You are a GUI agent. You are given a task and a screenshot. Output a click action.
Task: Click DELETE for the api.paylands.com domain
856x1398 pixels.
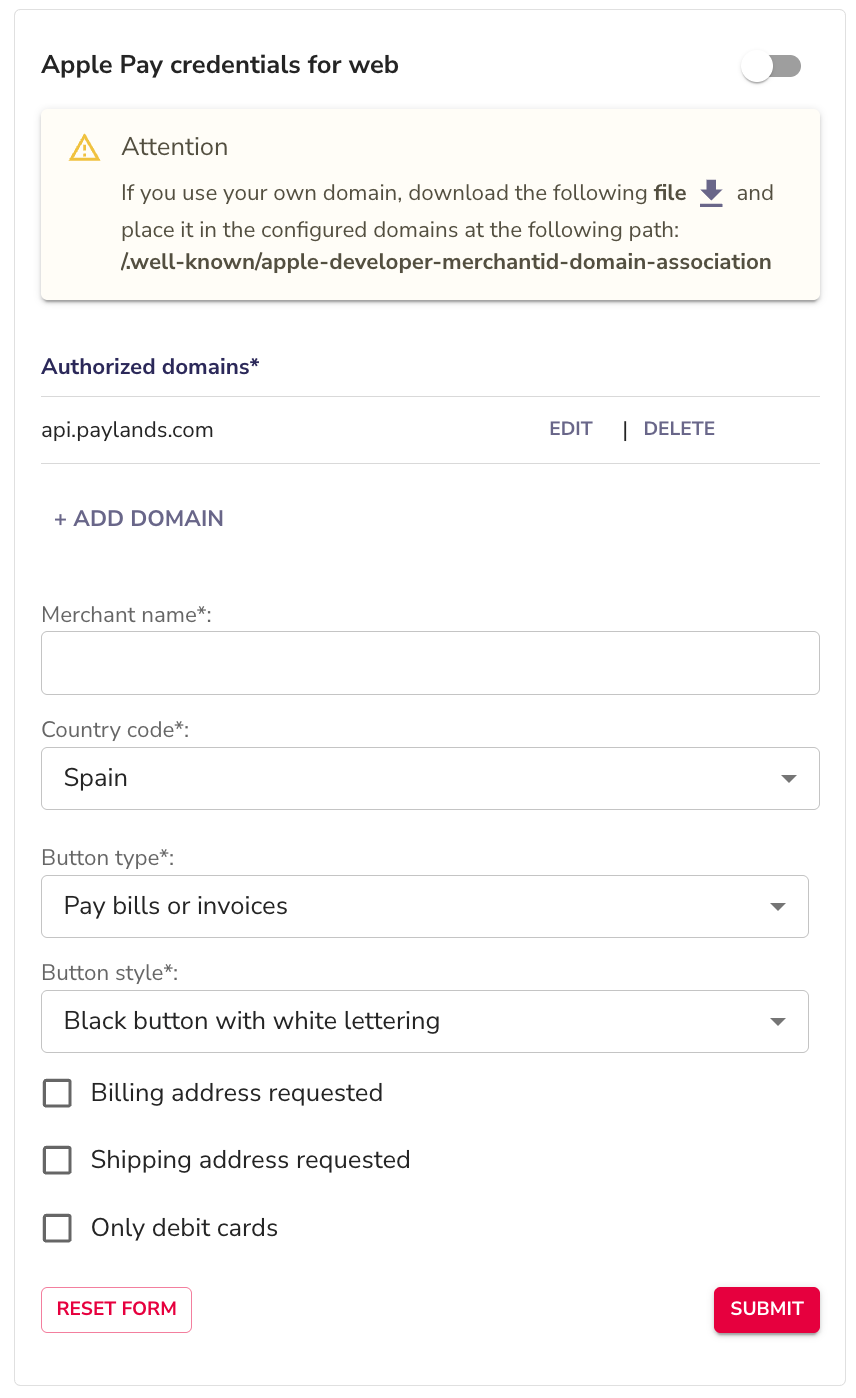tap(679, 428)
